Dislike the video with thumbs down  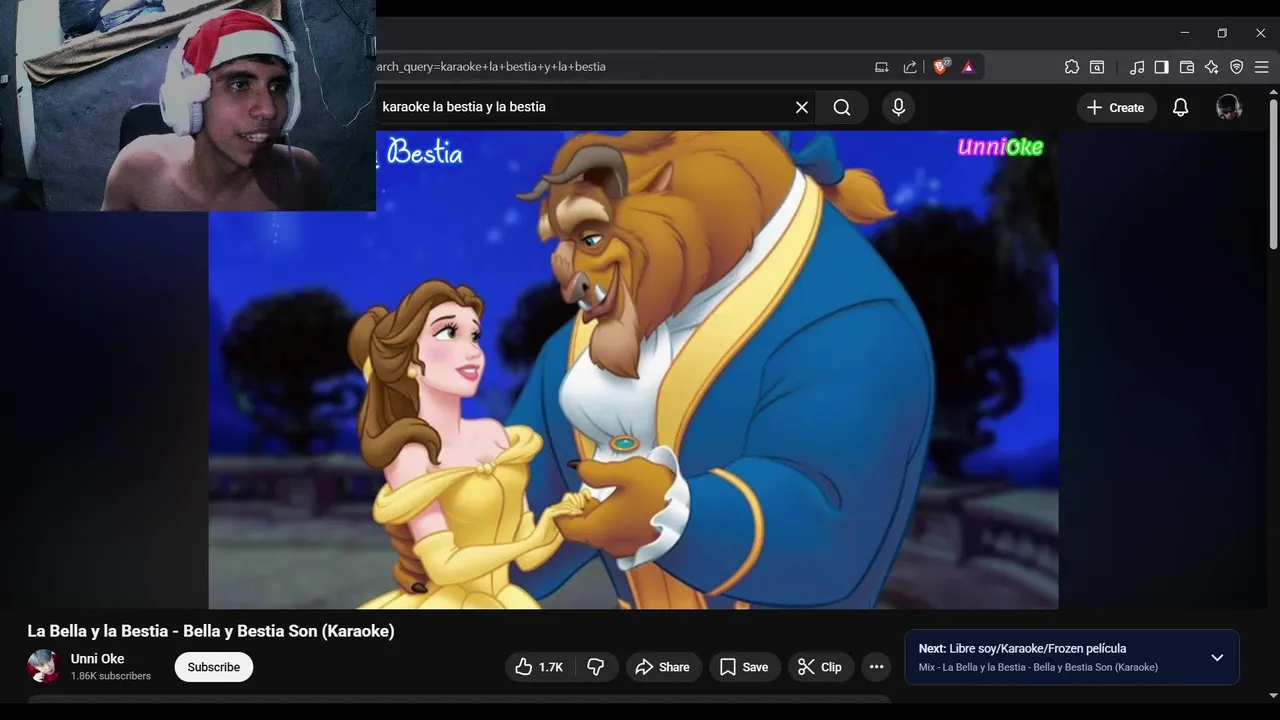pyautogui.click(x=596, y=667)
